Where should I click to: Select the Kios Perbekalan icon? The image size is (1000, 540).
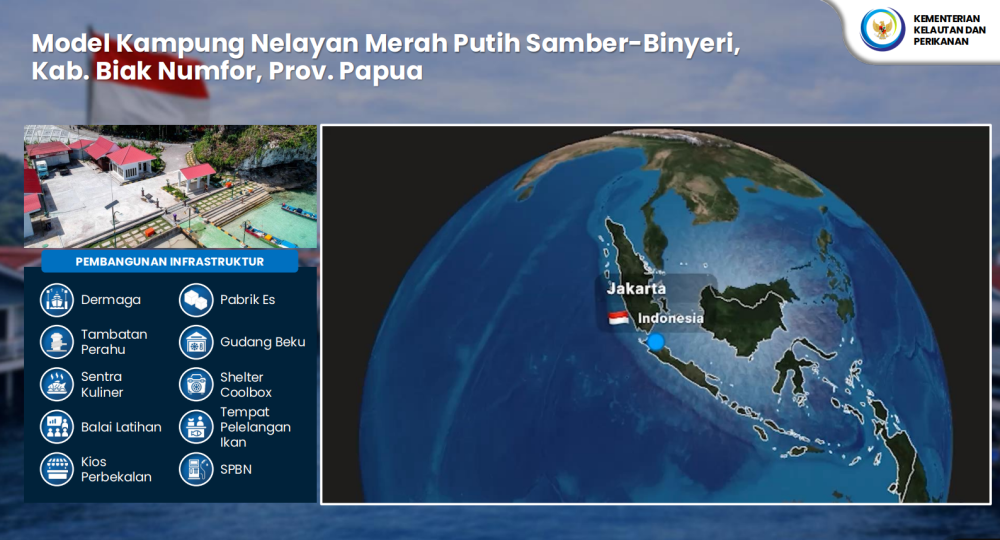57,469
